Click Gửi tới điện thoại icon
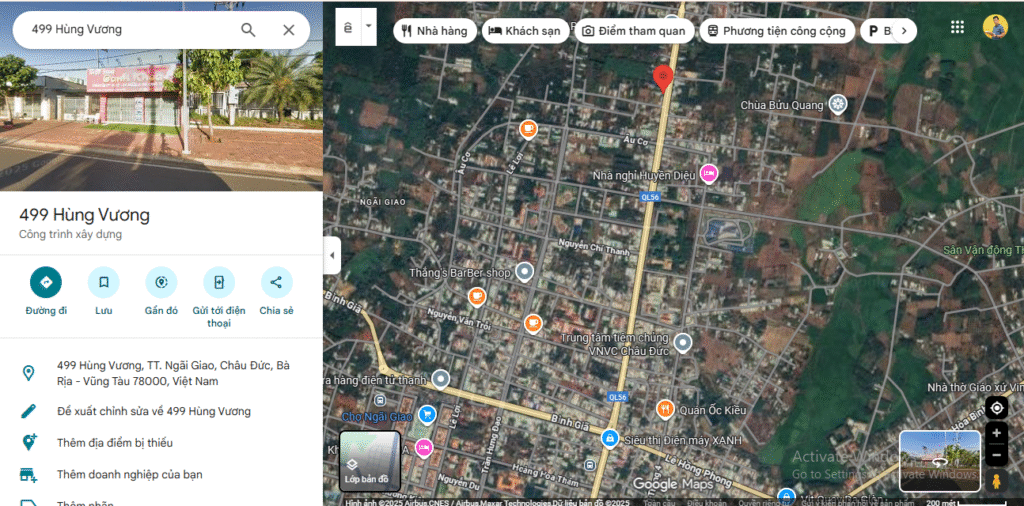Screen dimensions: 1024x506 219,283
